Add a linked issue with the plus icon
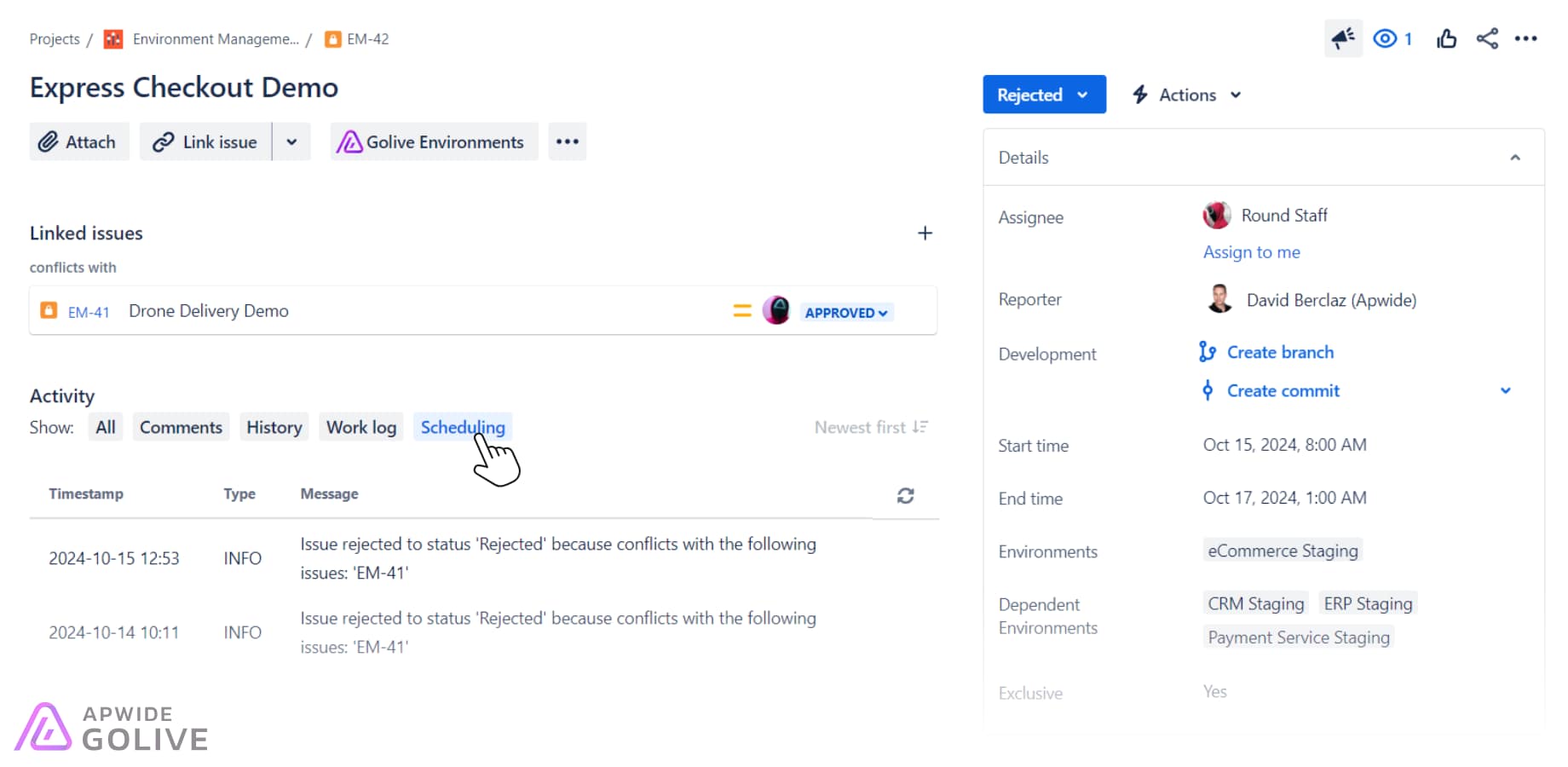 [x=925, y=233]
